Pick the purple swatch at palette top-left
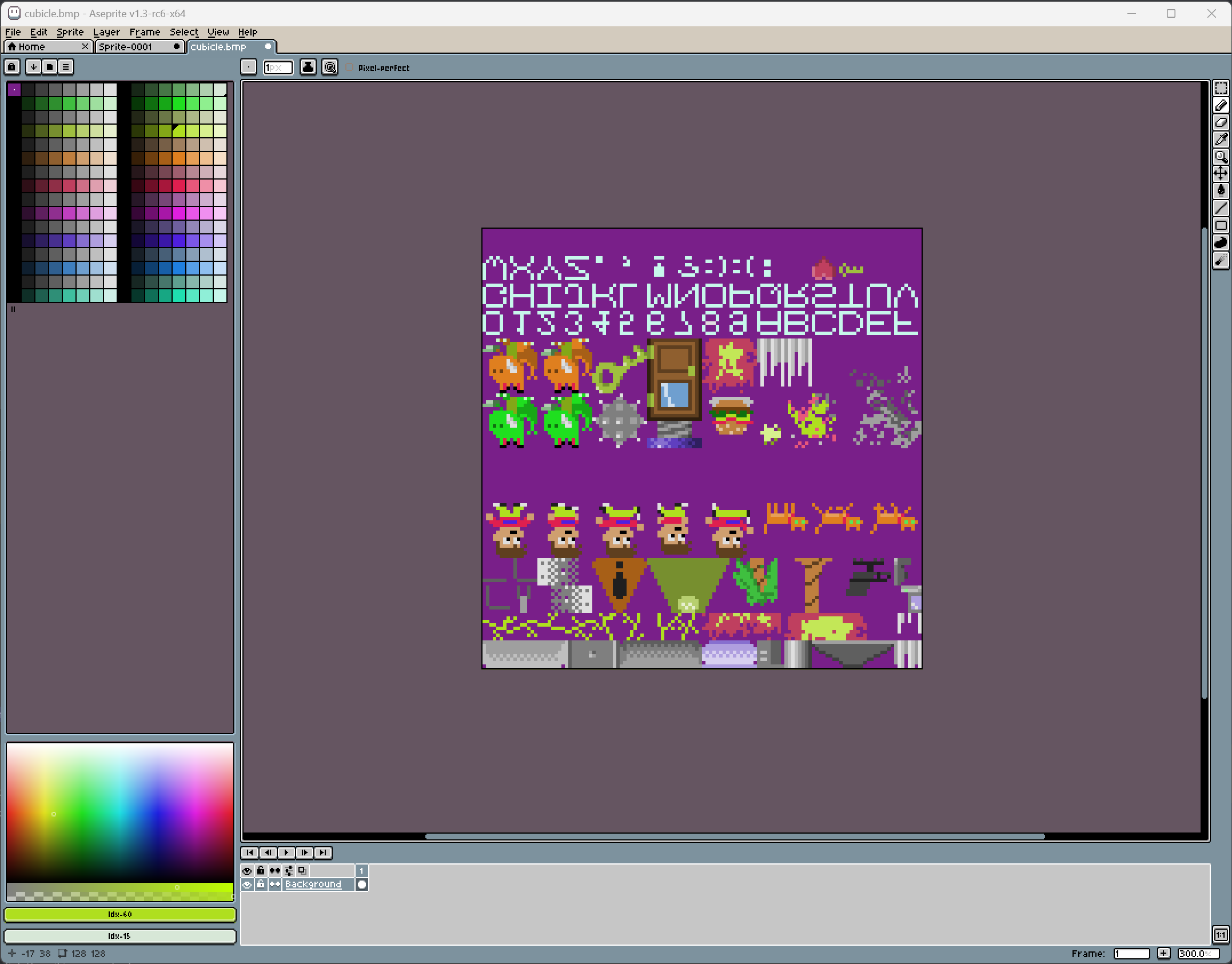This screenshot has height=964, width=1232. pos(14,89)
